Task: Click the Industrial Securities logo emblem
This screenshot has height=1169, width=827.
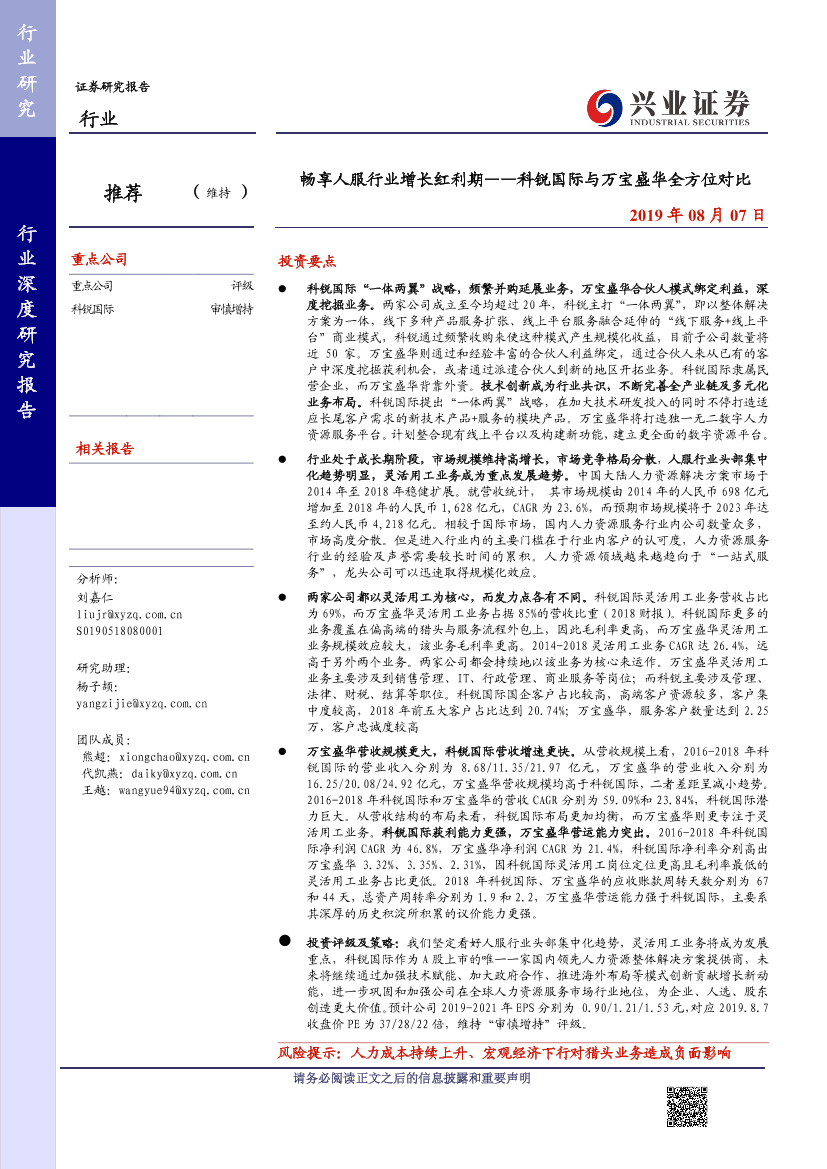Action: [604, 105]
